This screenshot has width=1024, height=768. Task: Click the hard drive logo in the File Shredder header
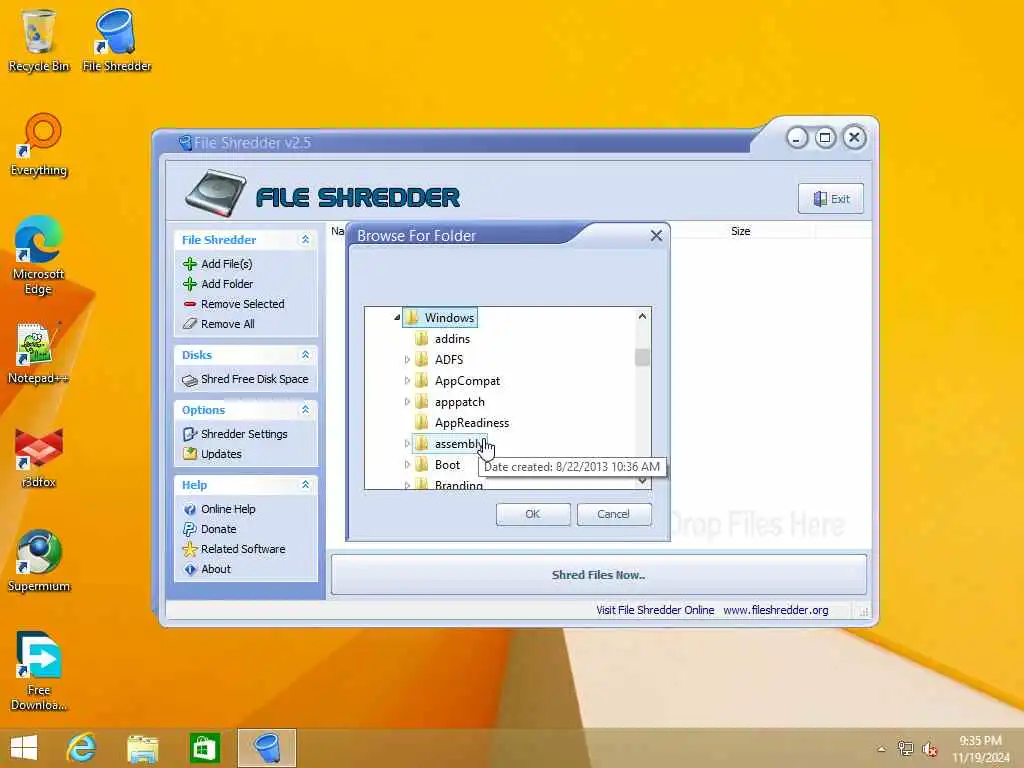point(216,194)
